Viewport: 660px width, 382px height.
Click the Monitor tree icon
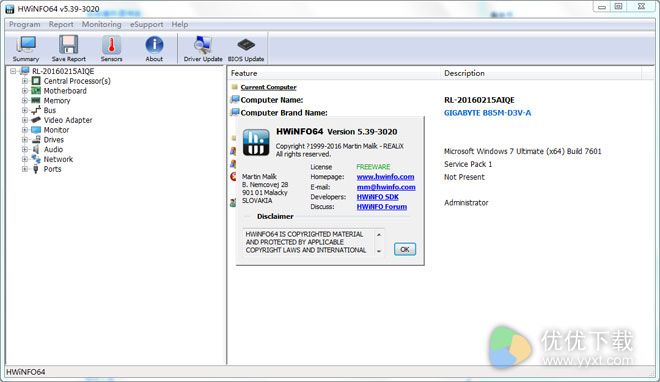click(36, 130)
